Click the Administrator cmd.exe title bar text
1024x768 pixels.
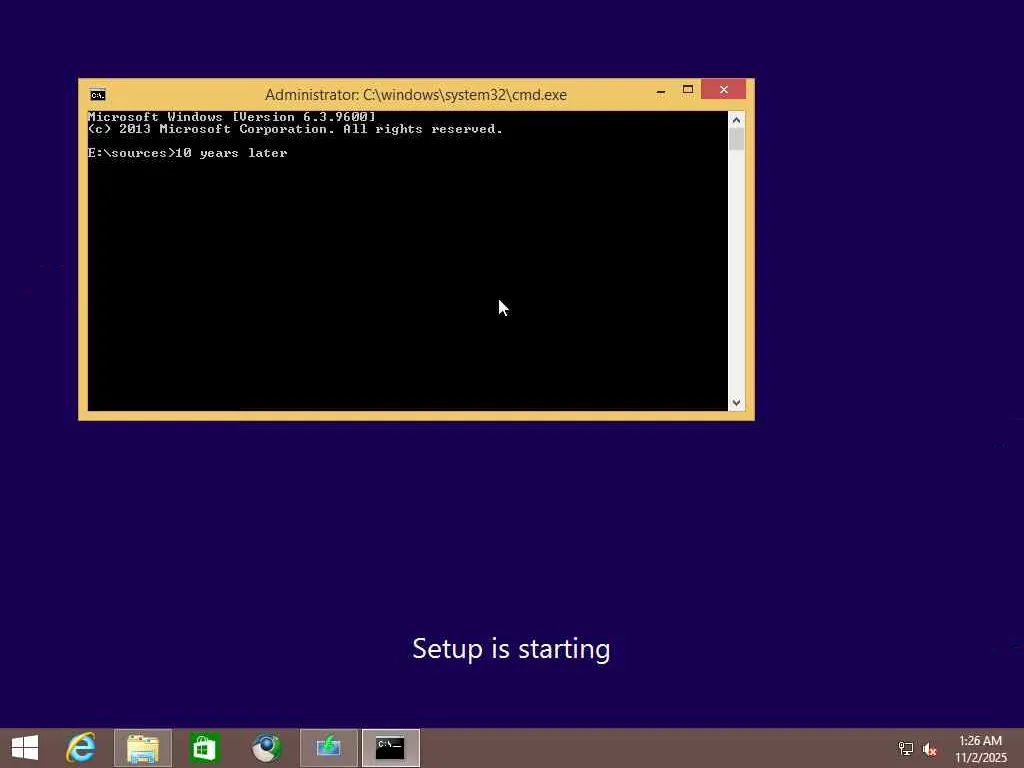(416, 95)
